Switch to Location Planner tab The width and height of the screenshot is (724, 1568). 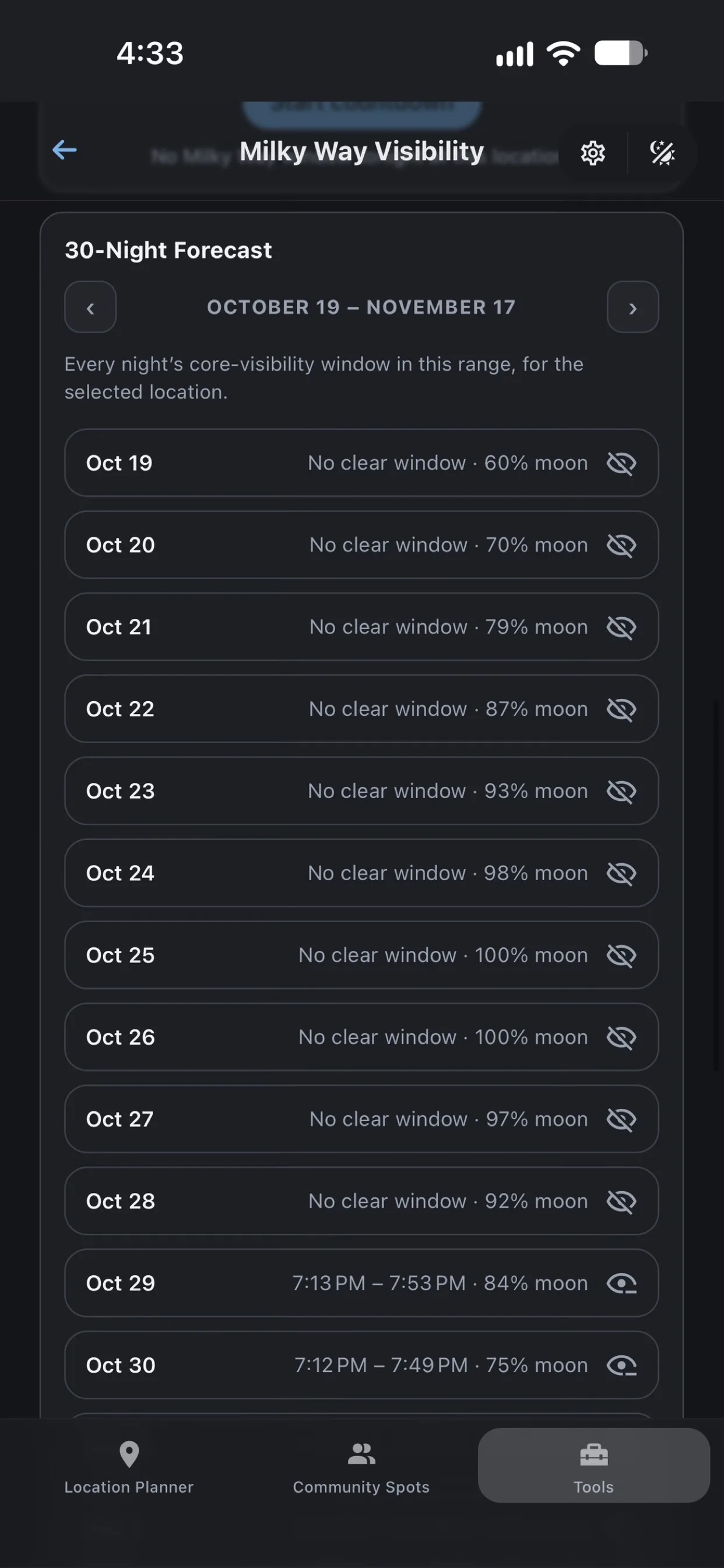click(x=129, y=1466)
